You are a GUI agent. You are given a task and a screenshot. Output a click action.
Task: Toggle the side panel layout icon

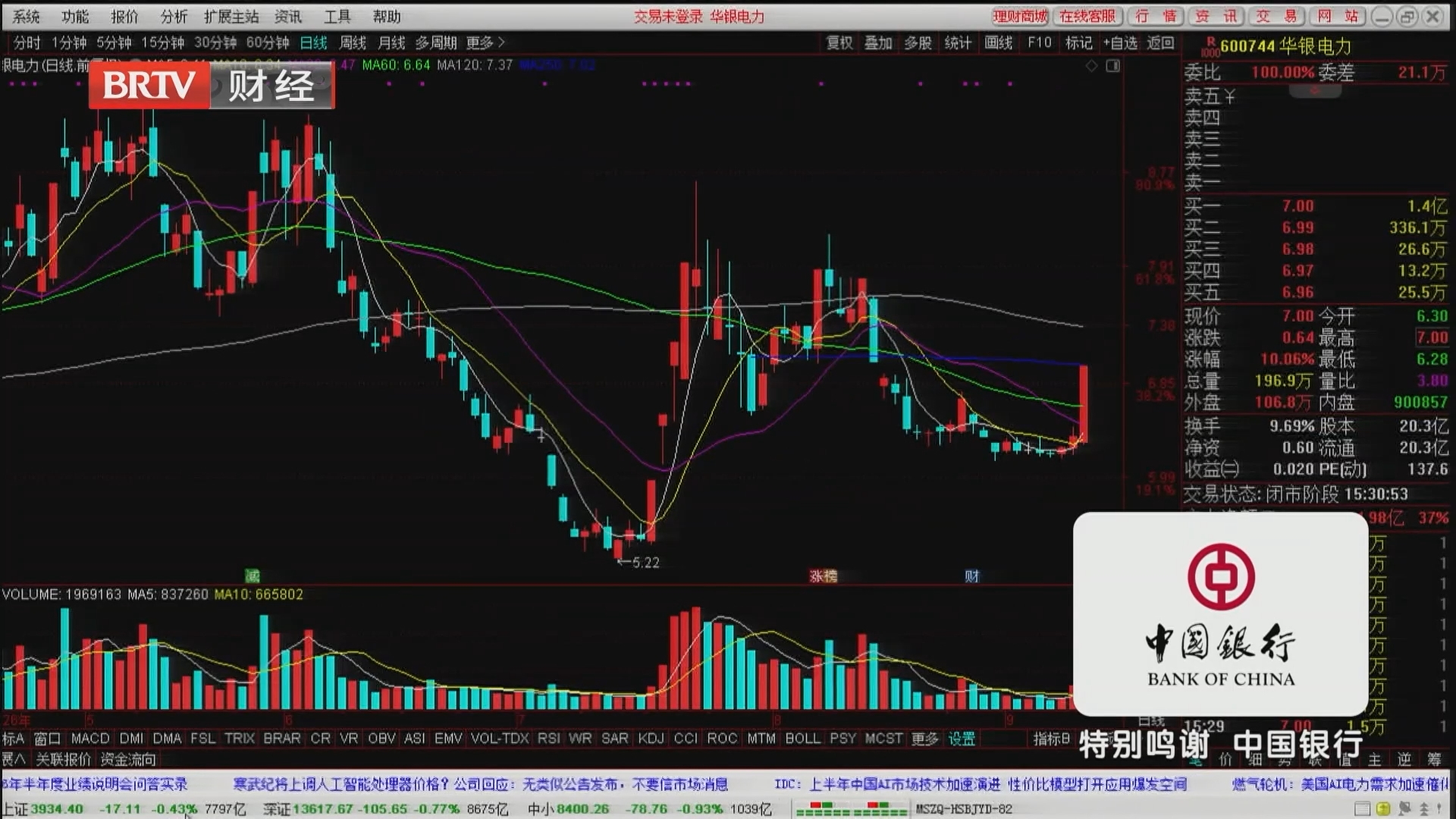pyautogui.click(x=1113, y=66)
